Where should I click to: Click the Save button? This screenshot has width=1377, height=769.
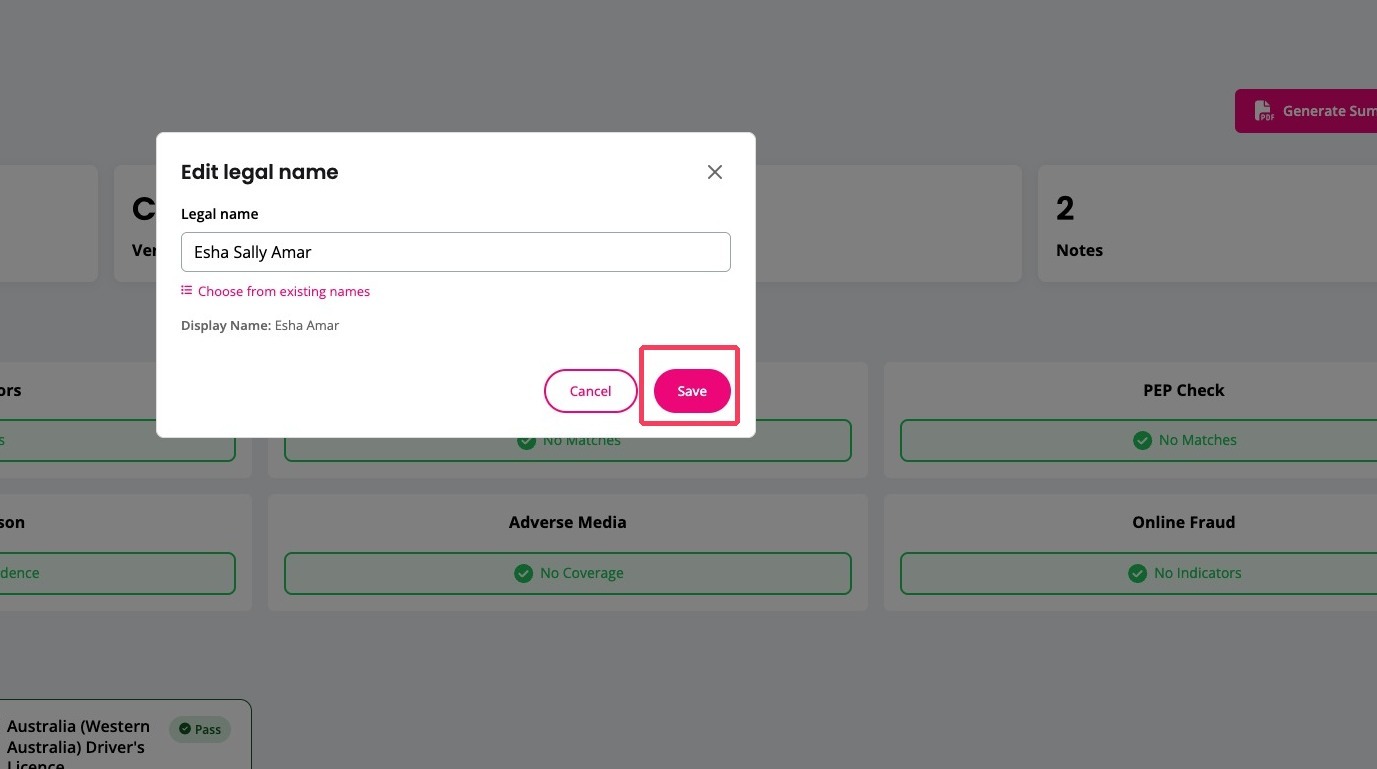692,391
